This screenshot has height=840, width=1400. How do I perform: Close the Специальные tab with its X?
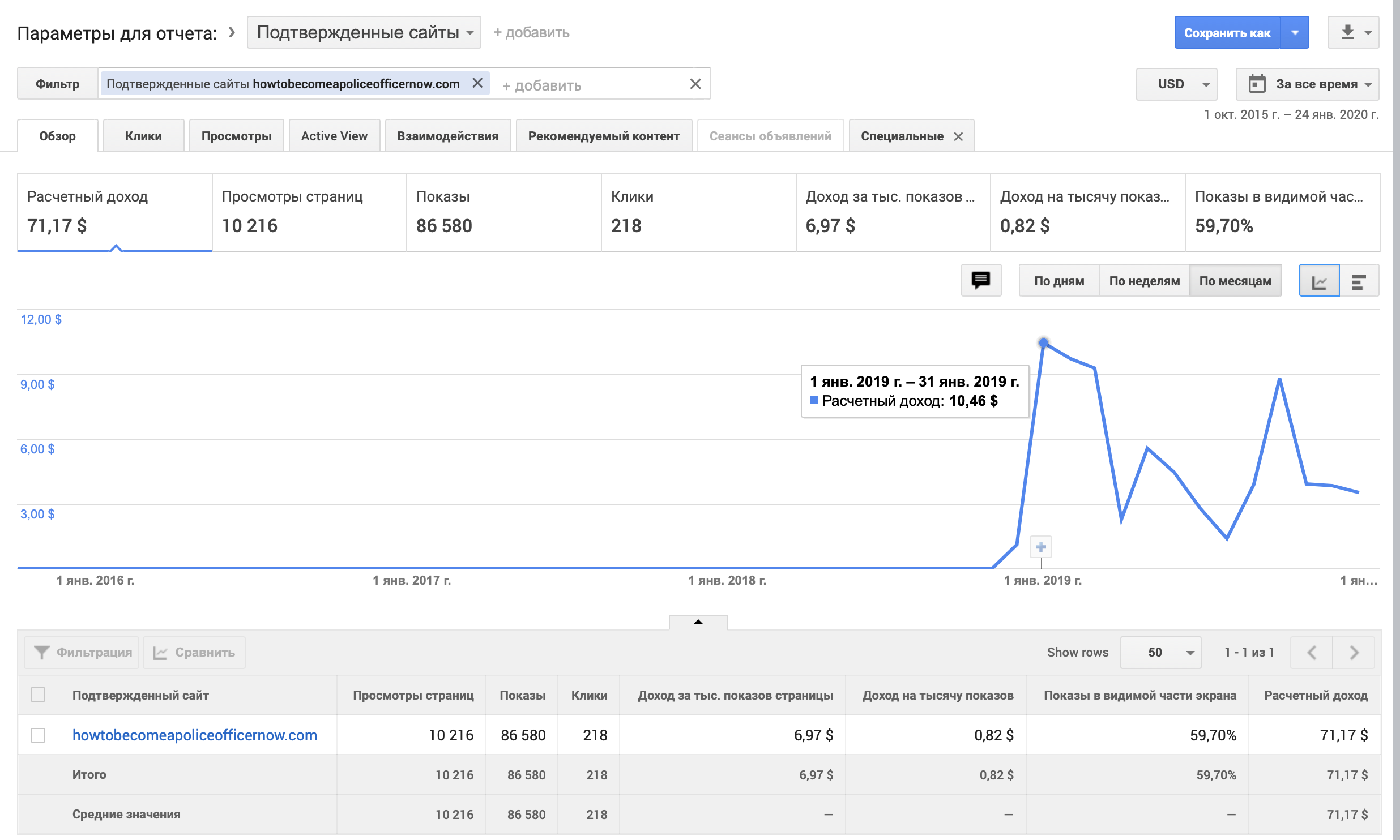(958, 136)
